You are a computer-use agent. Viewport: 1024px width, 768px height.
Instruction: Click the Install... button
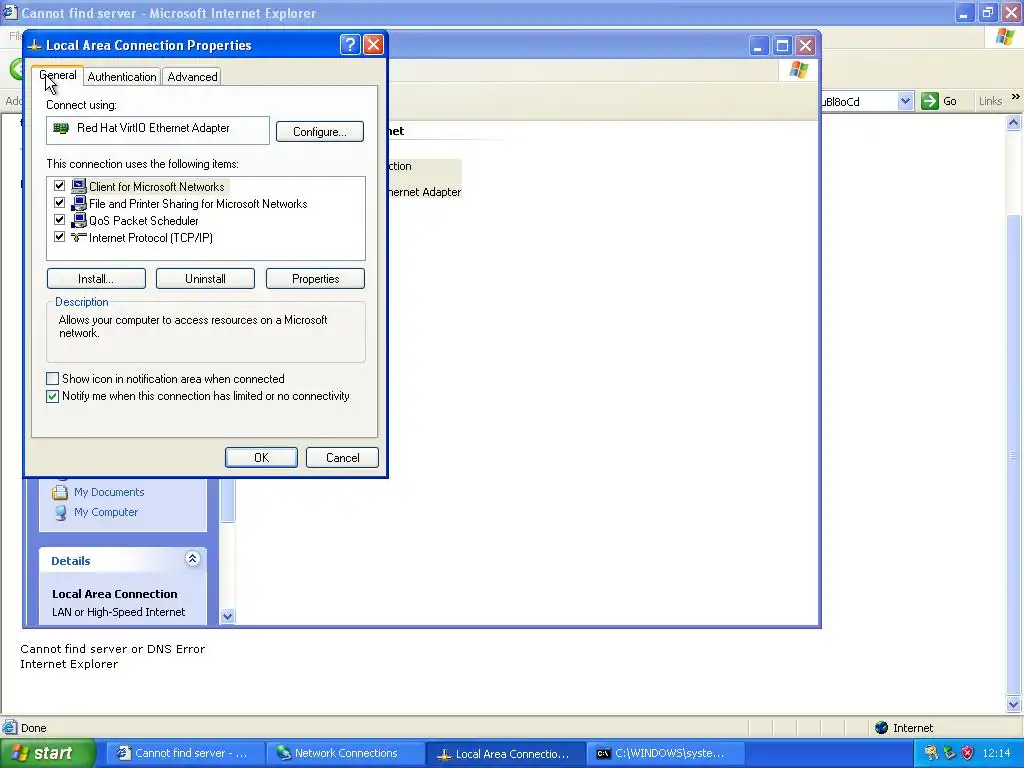[x=96, y=279]
